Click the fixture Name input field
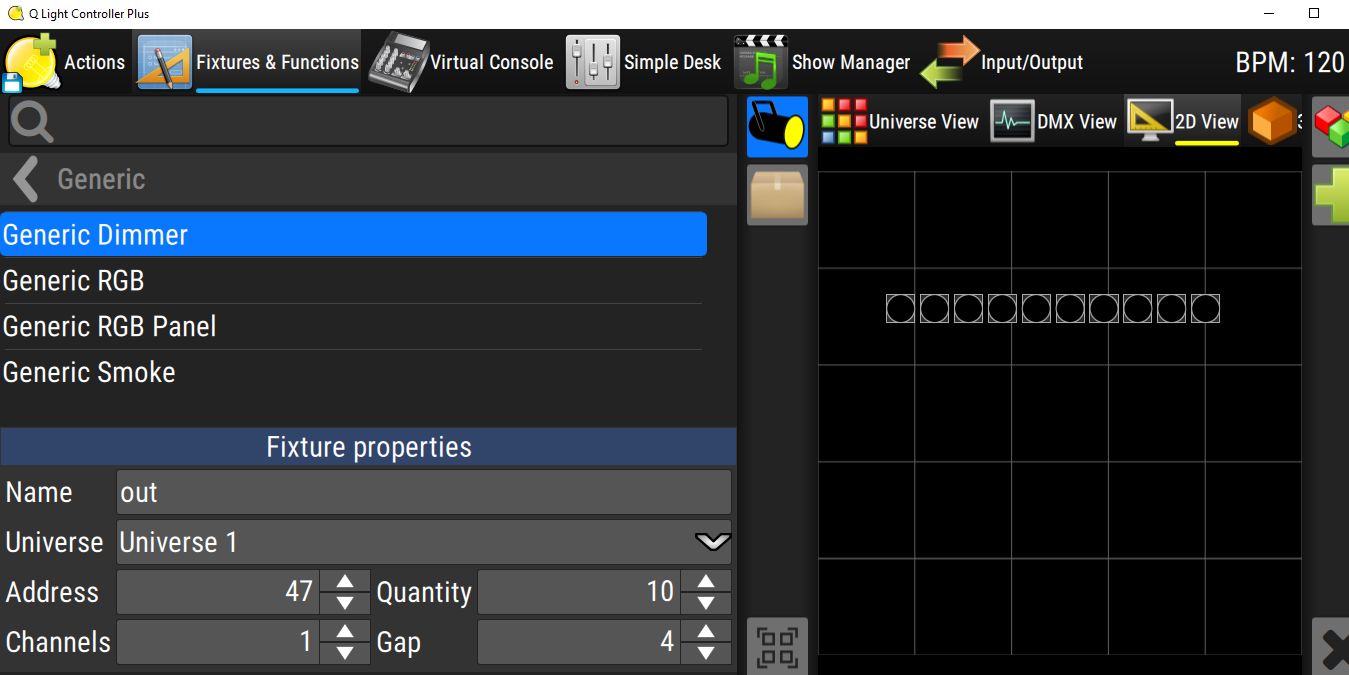 [x=424, y=492]
